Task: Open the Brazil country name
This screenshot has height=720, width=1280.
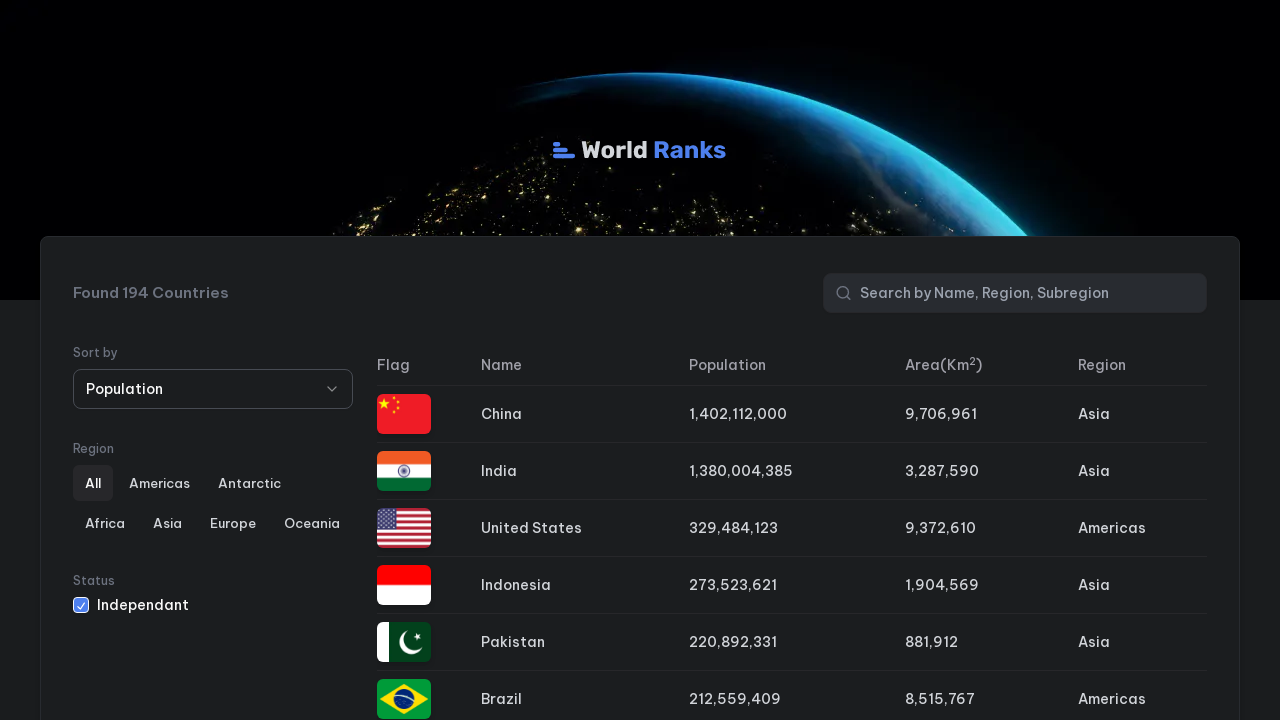Action: (501, 699)
